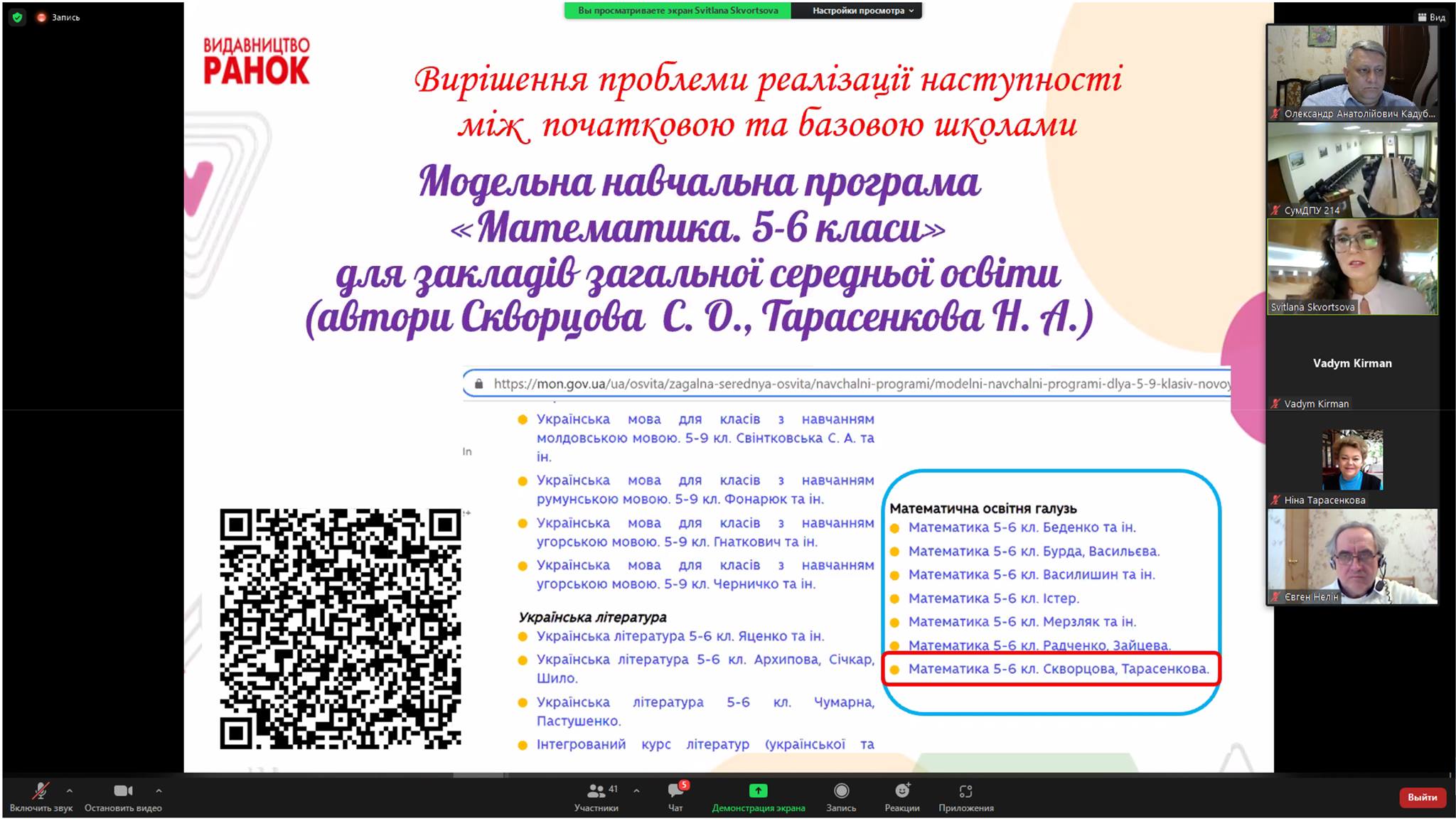The image size is (1456, 821).
Task: Click padlock icon in slide address bar
Action: pyautogui.click(x=478, y=384)
